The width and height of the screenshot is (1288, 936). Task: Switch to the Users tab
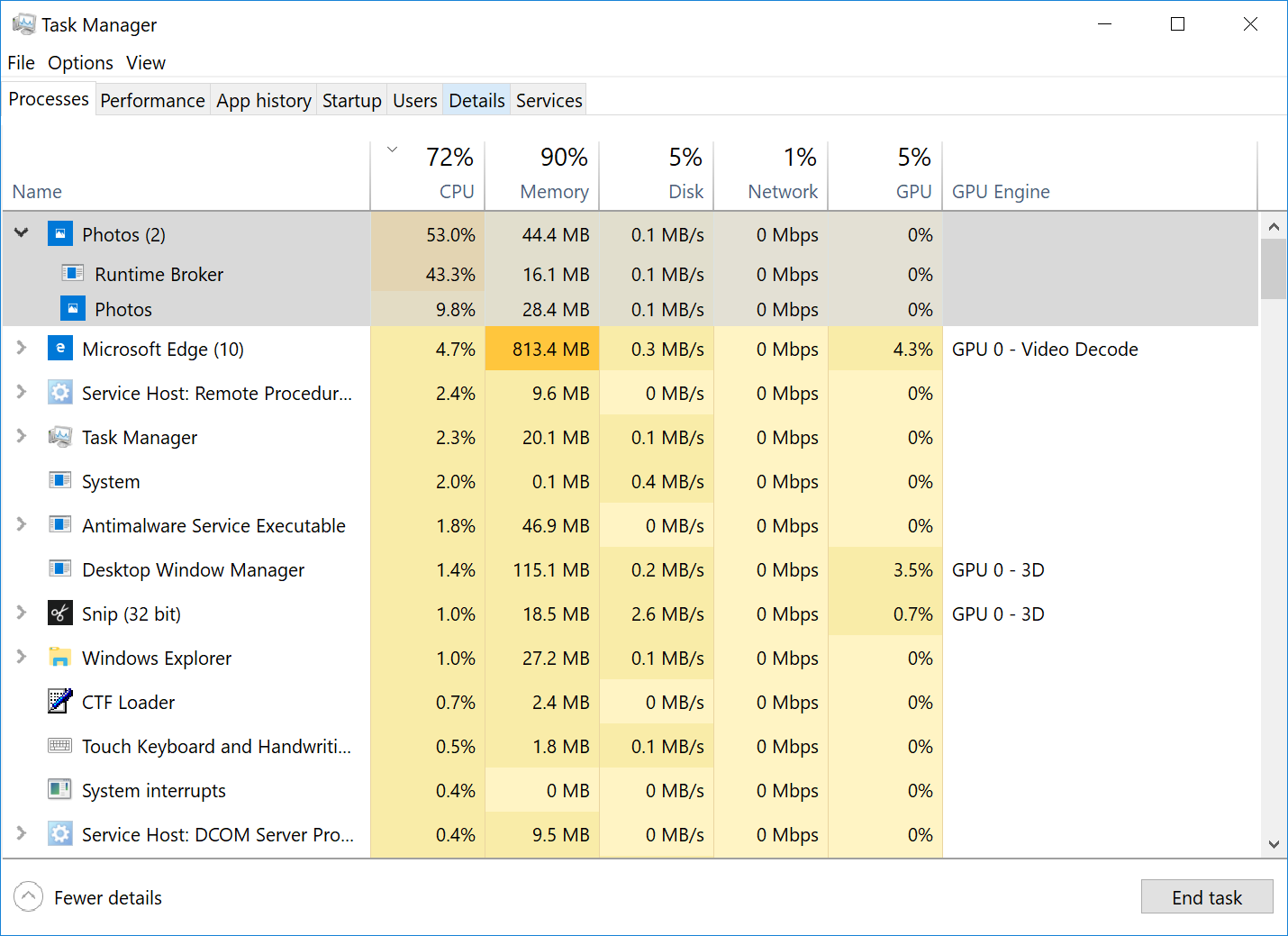[415, 100]
